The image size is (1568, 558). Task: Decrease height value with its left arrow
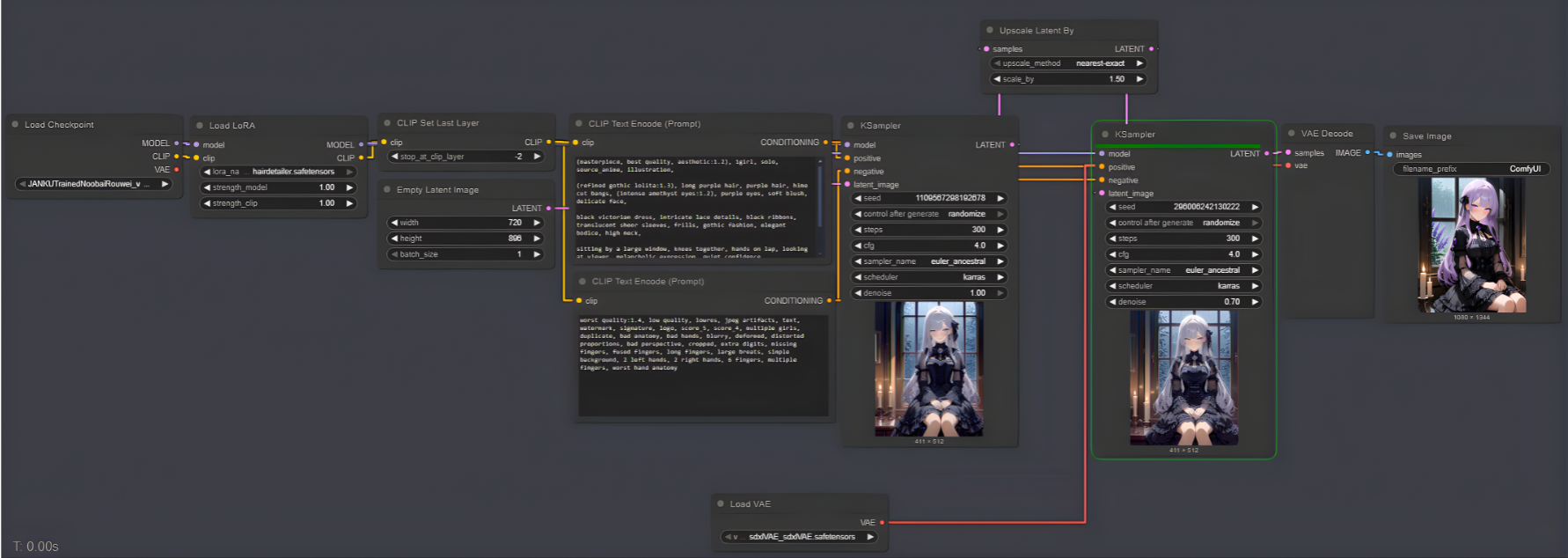(394, 239)
